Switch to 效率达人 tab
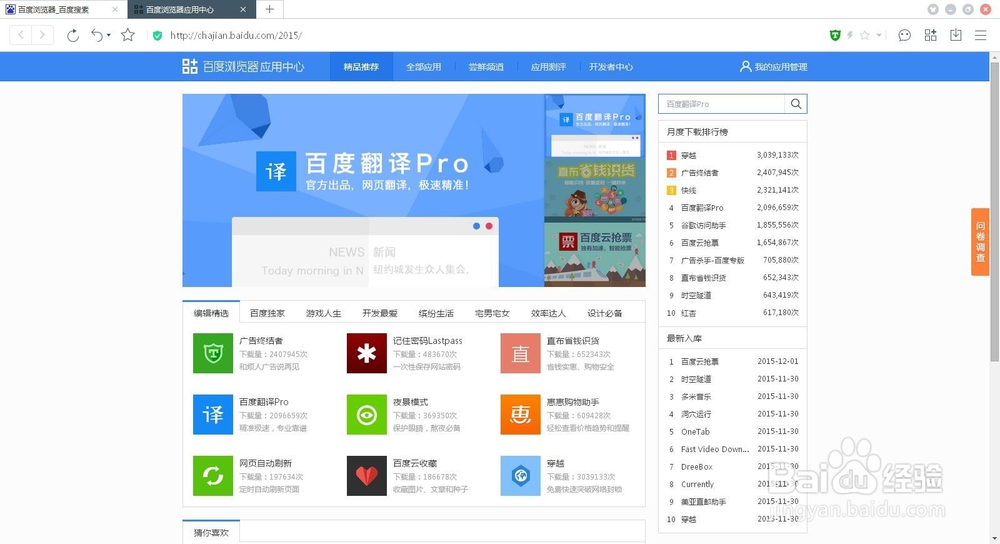 548,312
